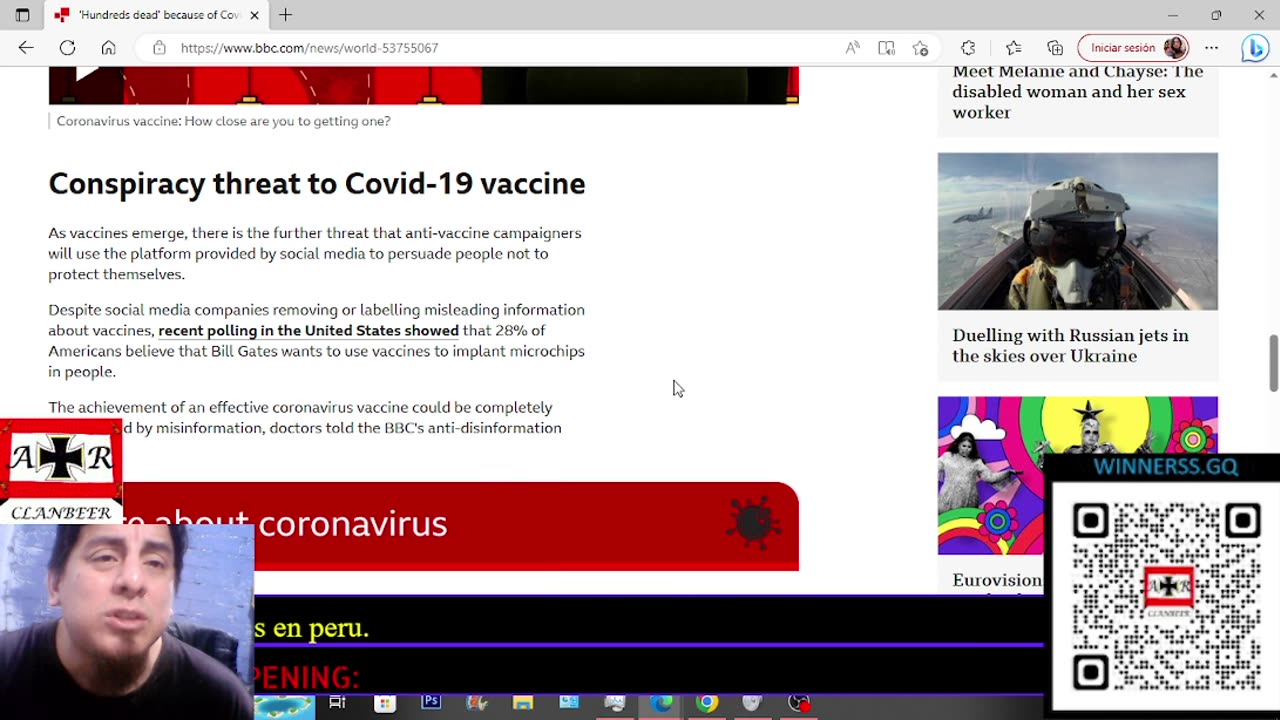The height and width of the screenshot is (720, 1280).
Task: Open Microsoft Store from taskbar
Action: pos(385,703)
